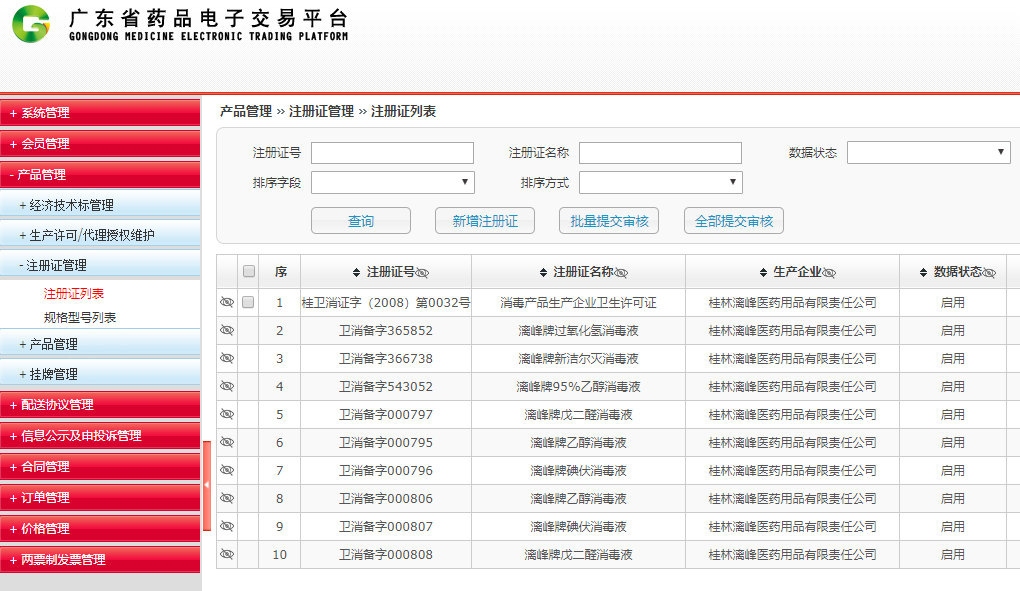Open 规格型号列表 in the sidebar
1020x591 pixels.
80,318
